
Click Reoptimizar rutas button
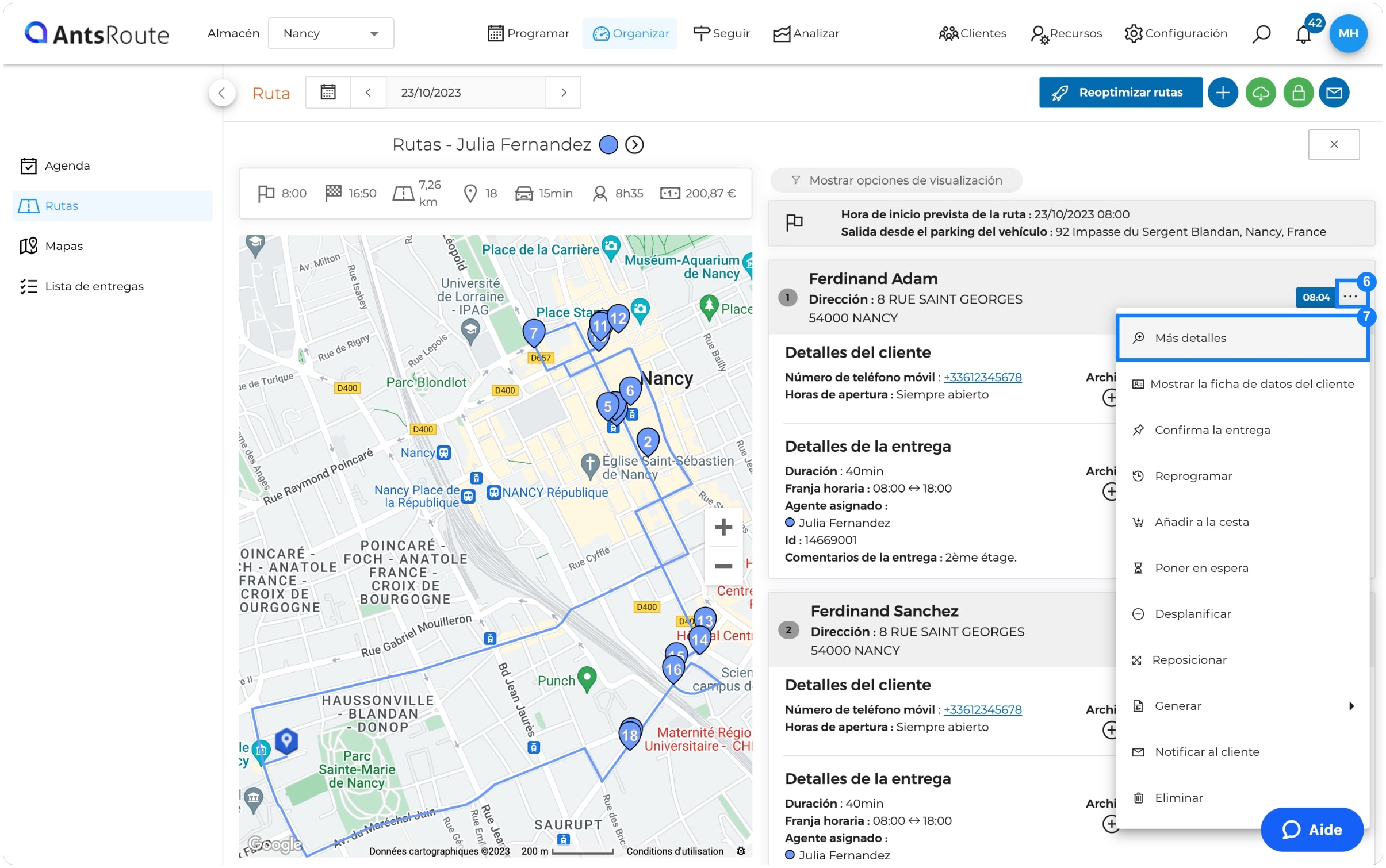click(1120, 93)
